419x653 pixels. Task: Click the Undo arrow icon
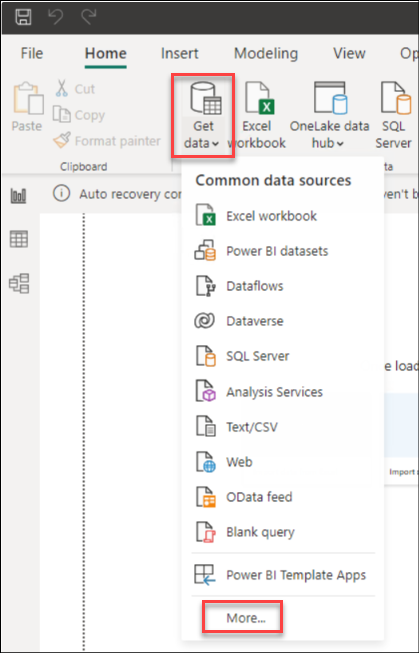(x=56, y=17)
